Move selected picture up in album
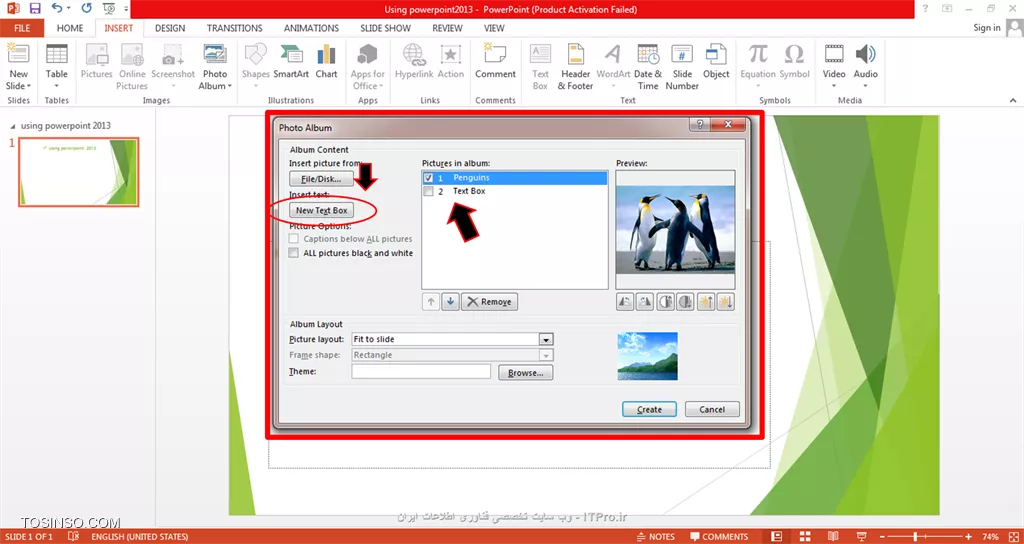 [x=430, y=302]
